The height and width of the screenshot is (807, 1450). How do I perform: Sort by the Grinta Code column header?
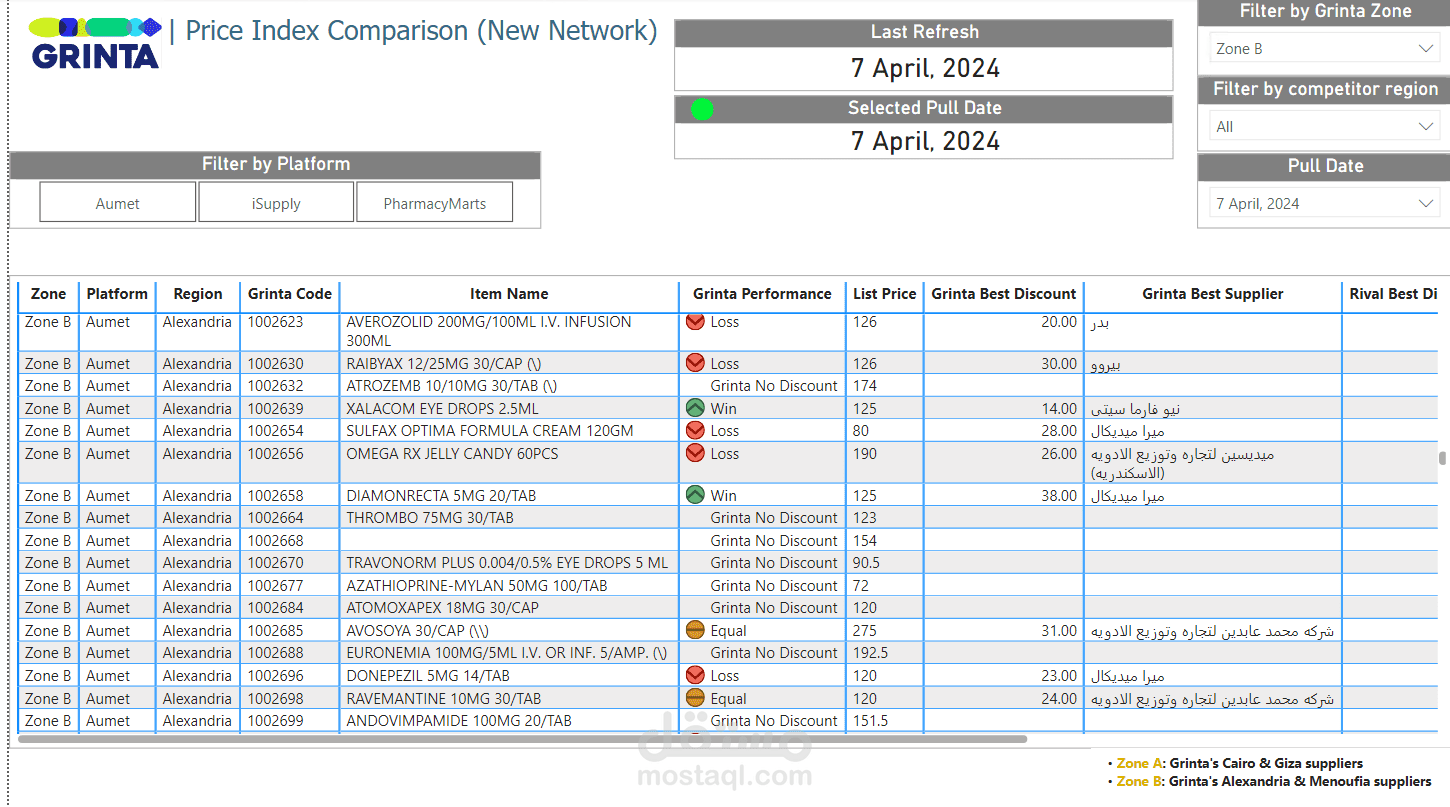(x=290, y=294)
